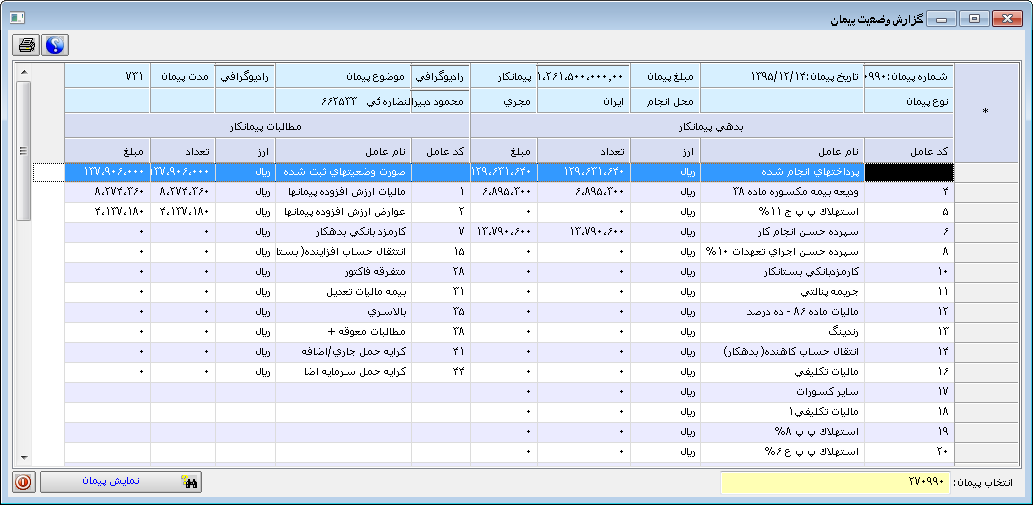Minimize the گزارش وضعیت پیمان window

[941, 19]
